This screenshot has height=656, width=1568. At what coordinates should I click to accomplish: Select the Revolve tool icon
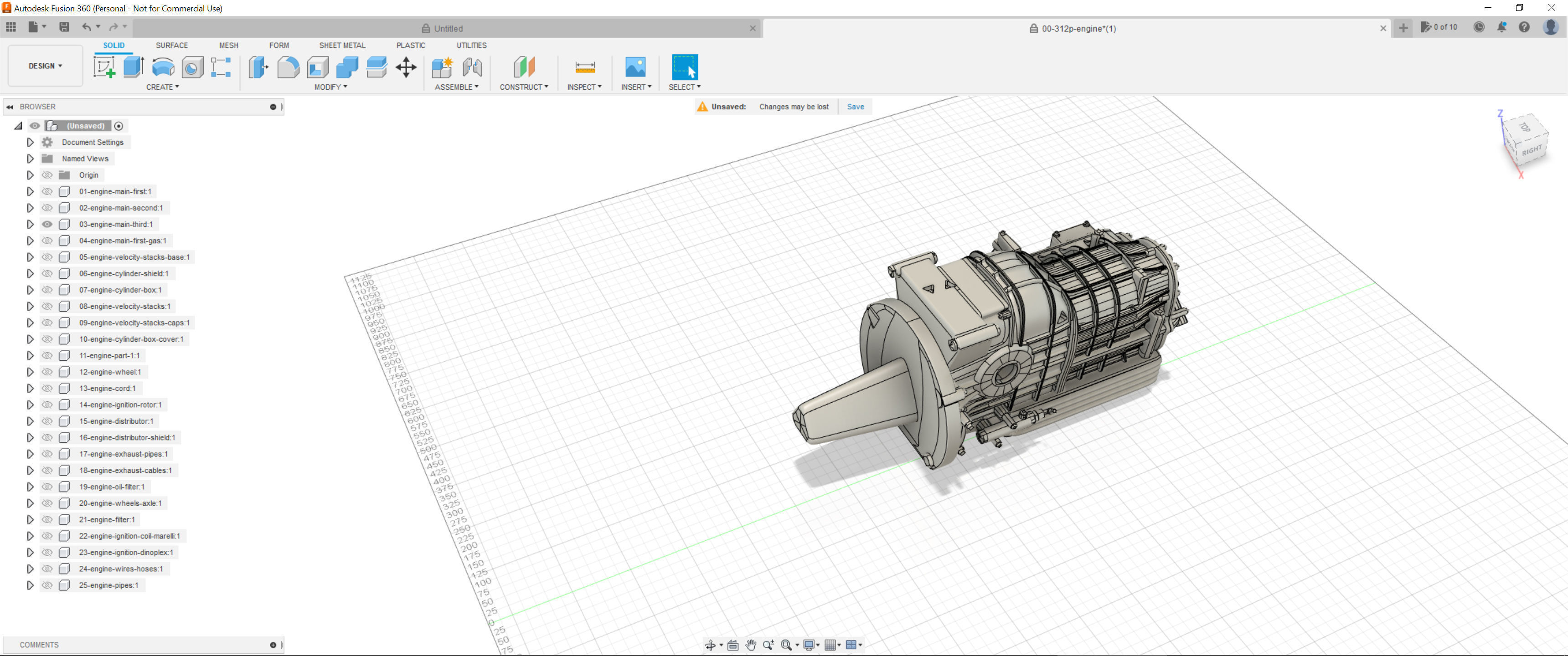[163, 67]
